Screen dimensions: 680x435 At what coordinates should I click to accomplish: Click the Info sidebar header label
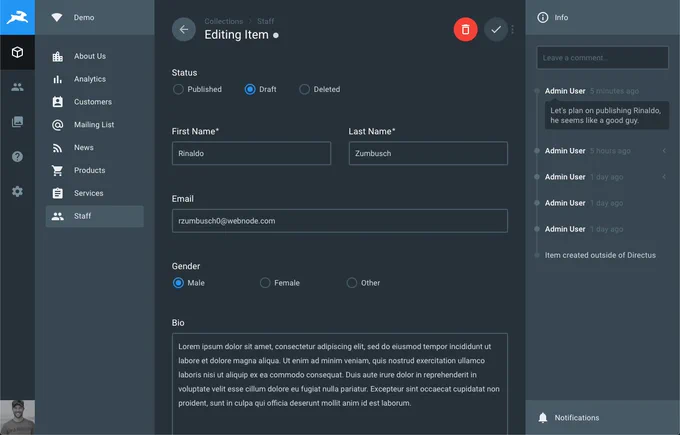pos(561,17)
